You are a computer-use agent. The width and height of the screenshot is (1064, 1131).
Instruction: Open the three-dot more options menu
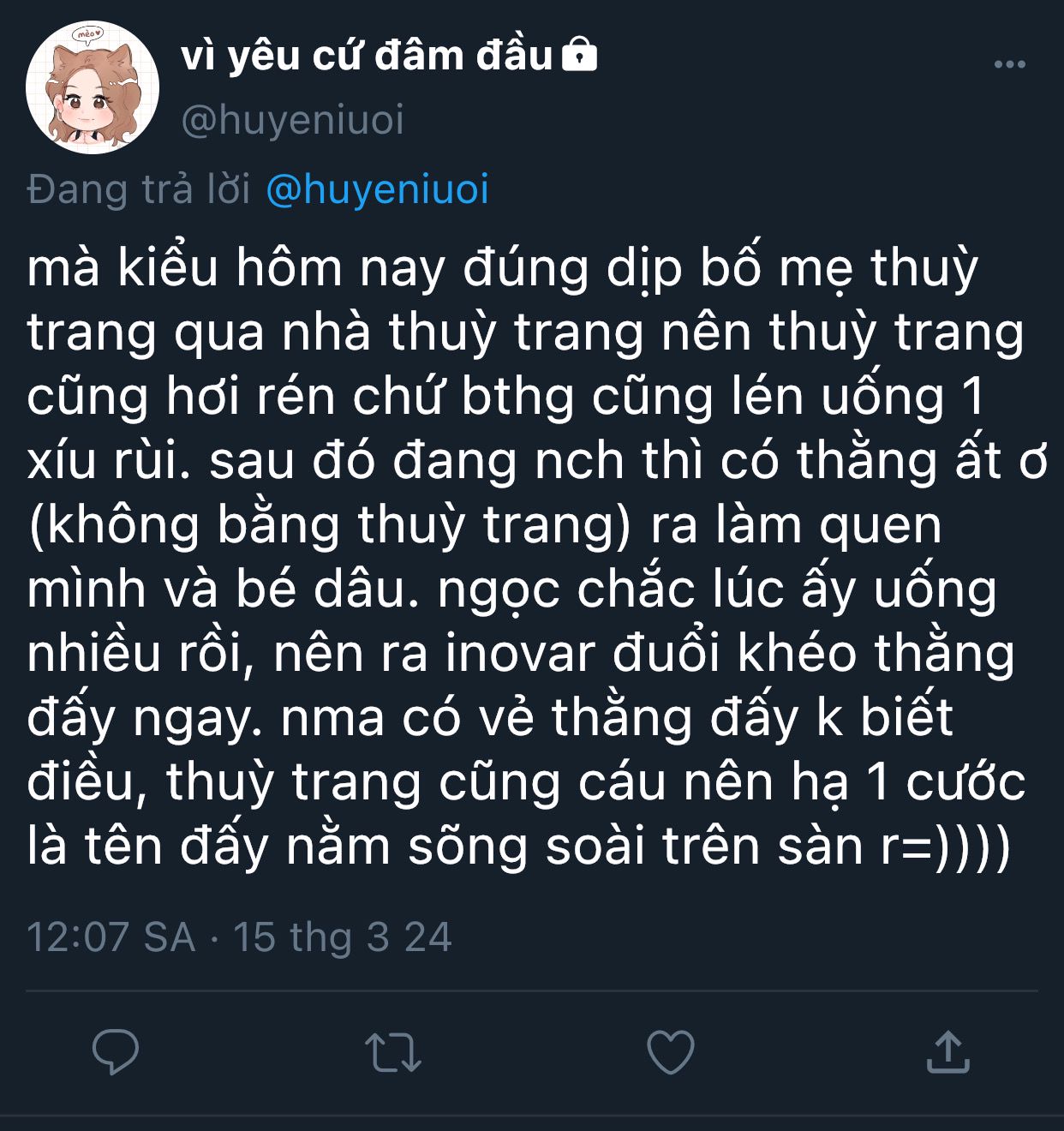point(1009,64)
